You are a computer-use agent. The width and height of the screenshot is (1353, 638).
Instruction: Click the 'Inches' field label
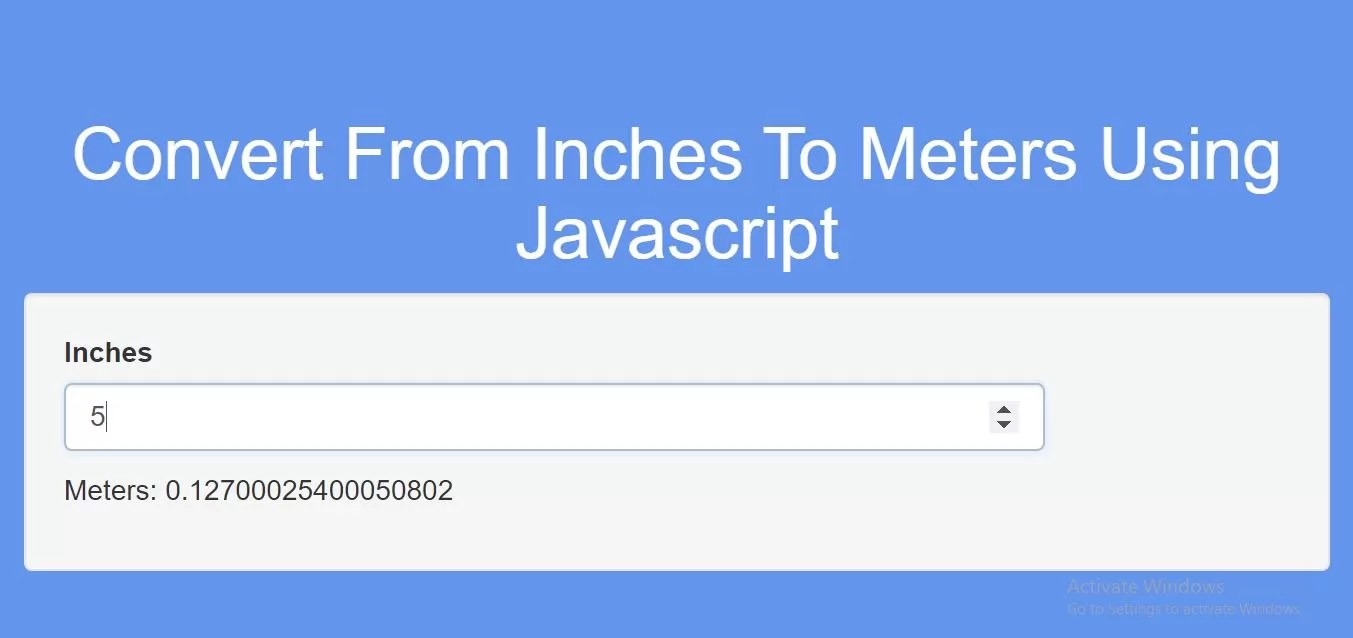107,352
